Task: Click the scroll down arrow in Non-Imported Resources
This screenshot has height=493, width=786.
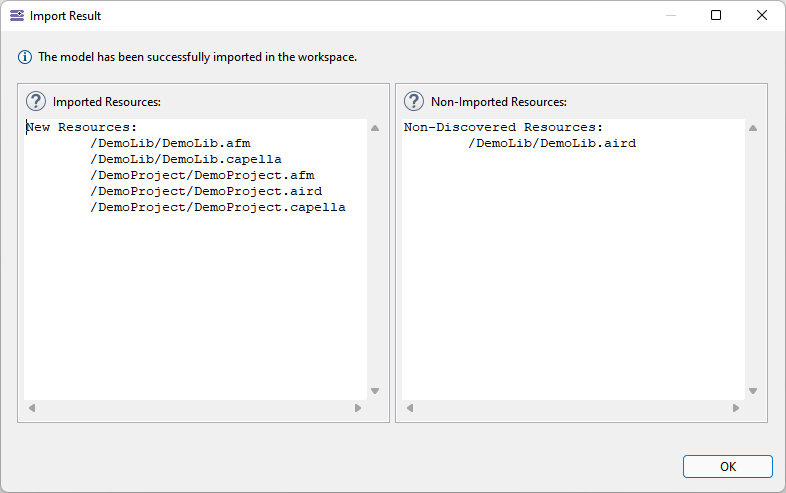Action: [x=753, y=391]
